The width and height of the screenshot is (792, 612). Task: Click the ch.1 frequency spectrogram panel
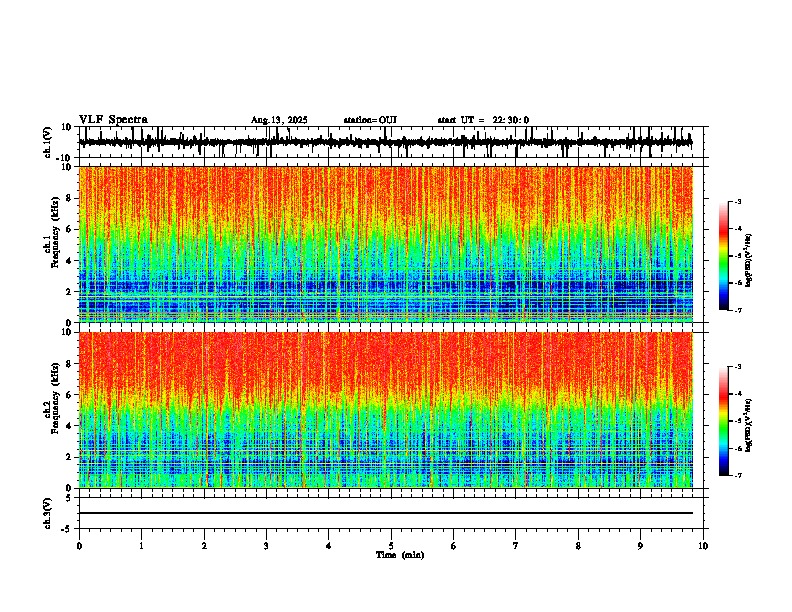coord(385,244)
